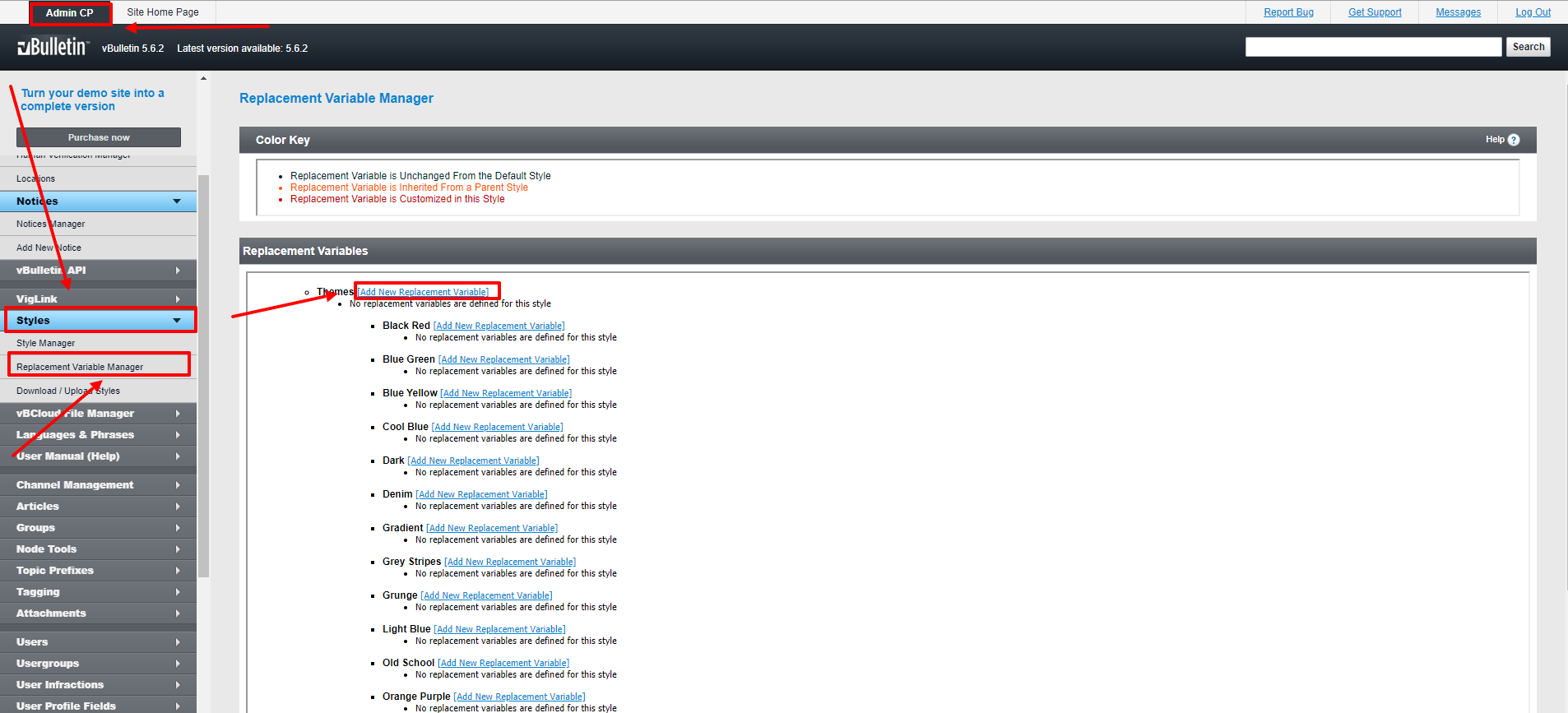
Task: Collapse the Notices section arrow
Action: [x=177, y=201]
